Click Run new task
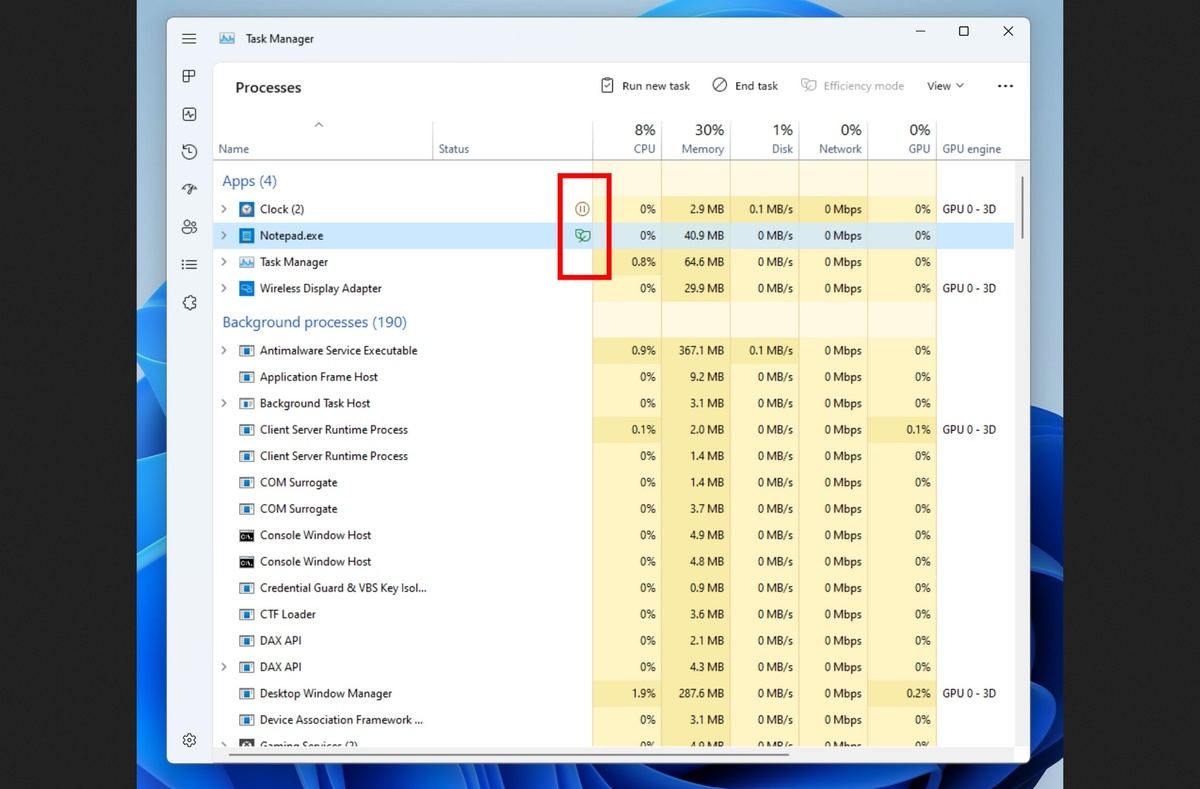Viewport: 1200px width, 789px height. tap(645, 86)
